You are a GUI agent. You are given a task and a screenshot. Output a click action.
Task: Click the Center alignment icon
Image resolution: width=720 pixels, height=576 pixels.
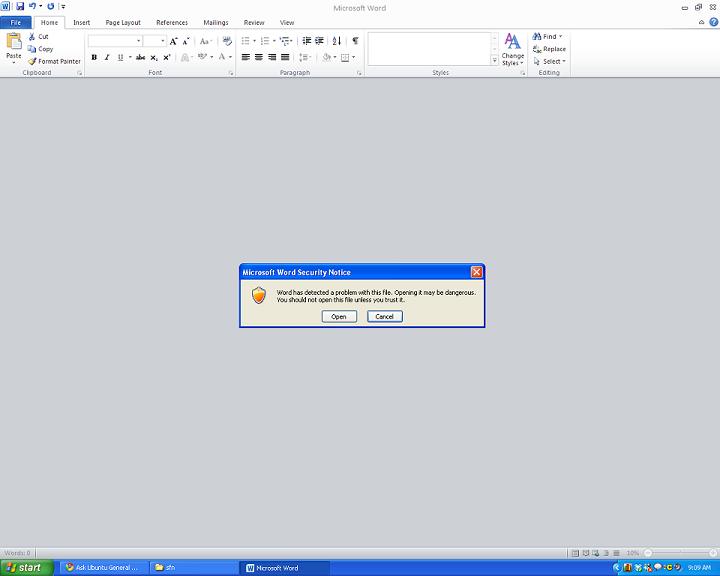point(259,57)
